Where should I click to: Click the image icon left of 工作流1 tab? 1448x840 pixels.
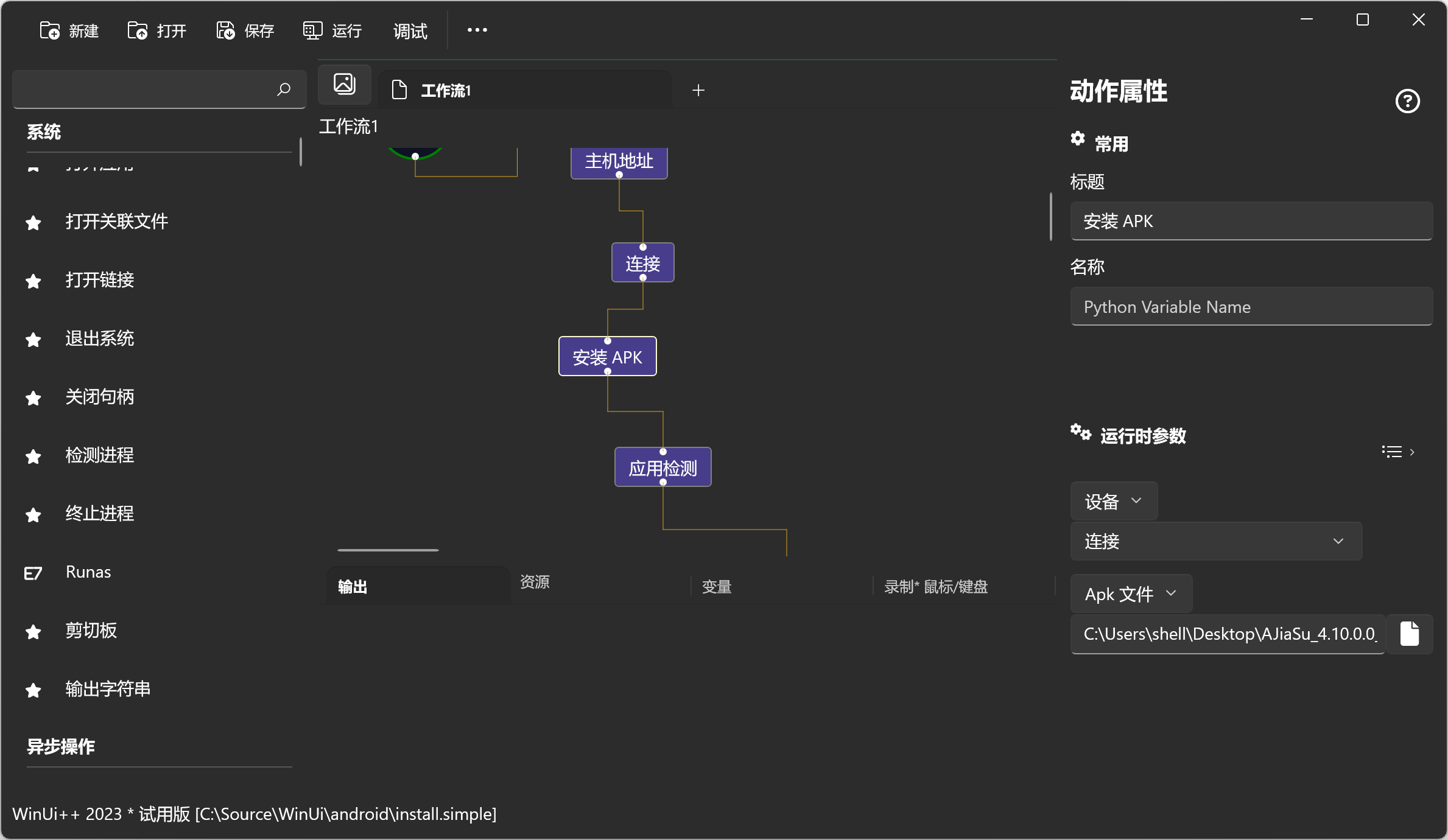pyautogui.click(x=344, y=85)
